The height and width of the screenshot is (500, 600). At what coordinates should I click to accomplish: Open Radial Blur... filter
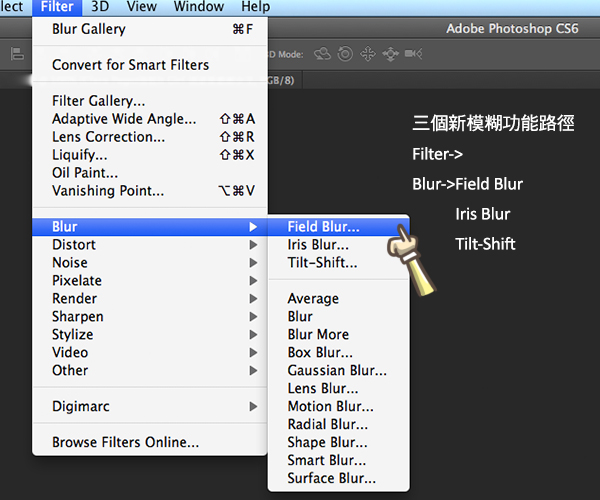click(x=339, y=425)
